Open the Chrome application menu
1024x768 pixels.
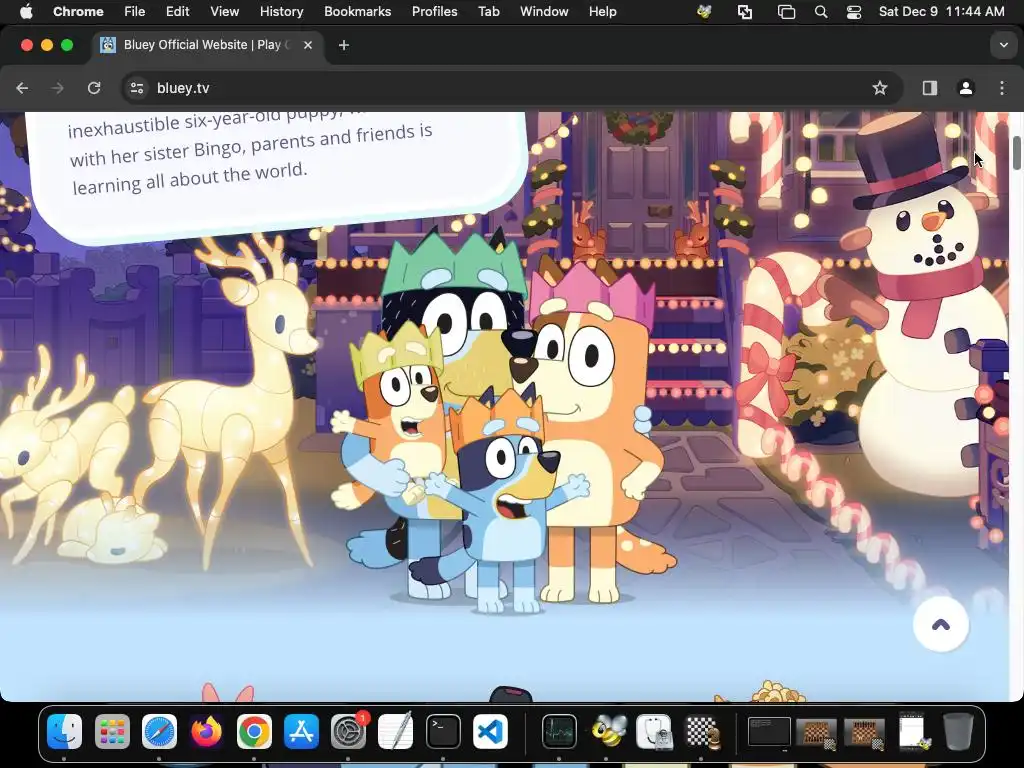point(78,12)
